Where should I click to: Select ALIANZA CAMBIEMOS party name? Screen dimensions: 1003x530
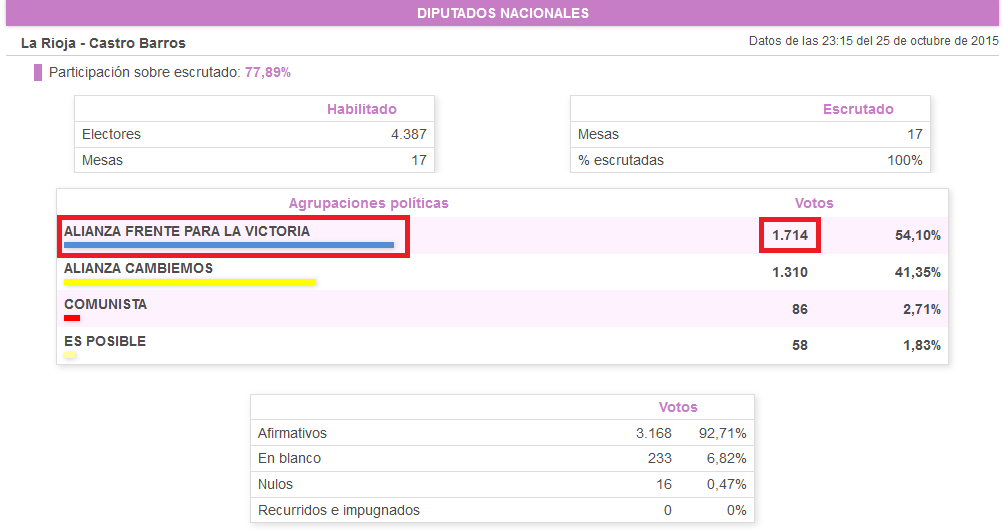[x=138, y=268]
